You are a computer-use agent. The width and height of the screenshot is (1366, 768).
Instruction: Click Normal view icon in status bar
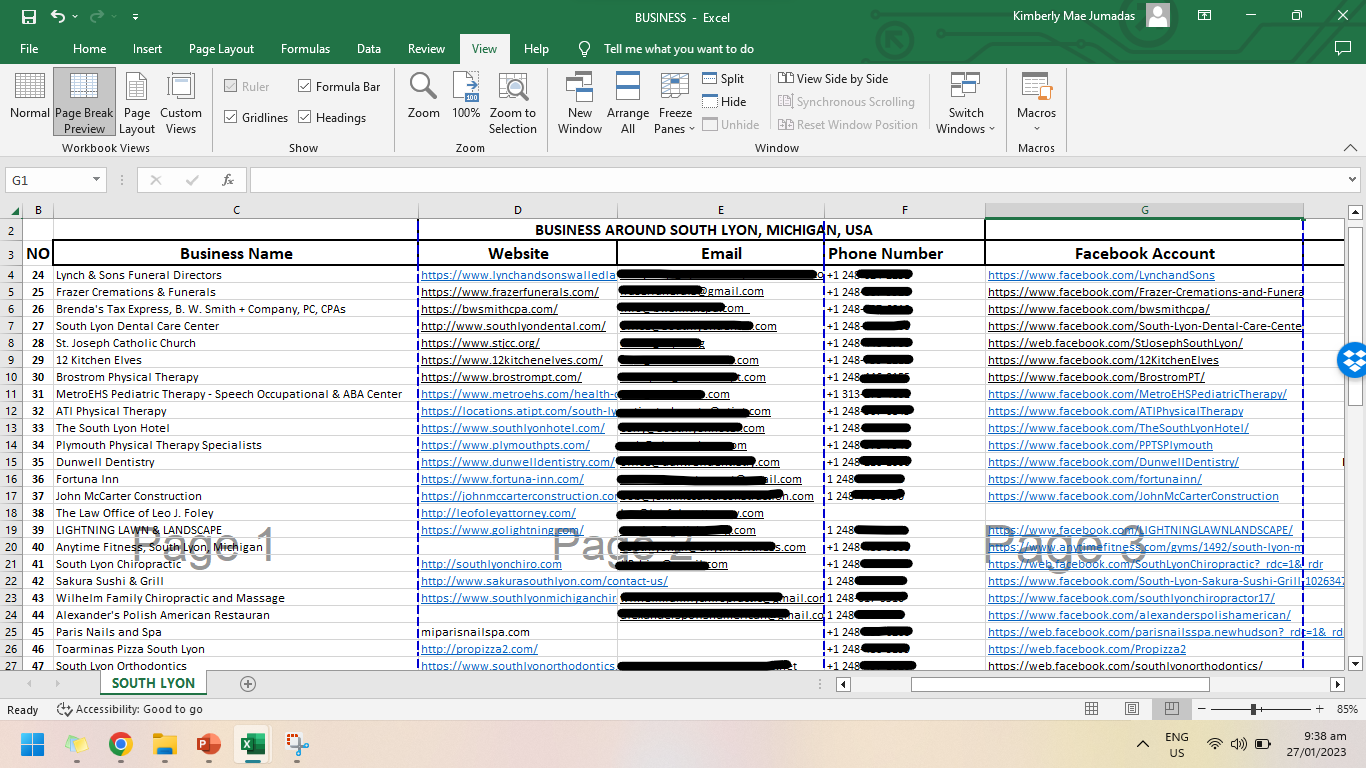[1093, 709]
